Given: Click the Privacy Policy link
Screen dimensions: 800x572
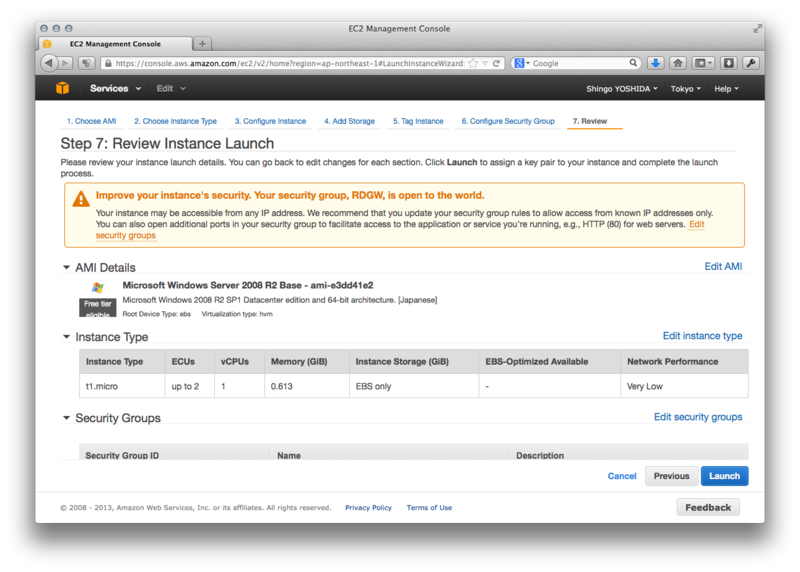Looking at the screenshot, I should click(x=368, y=508).
